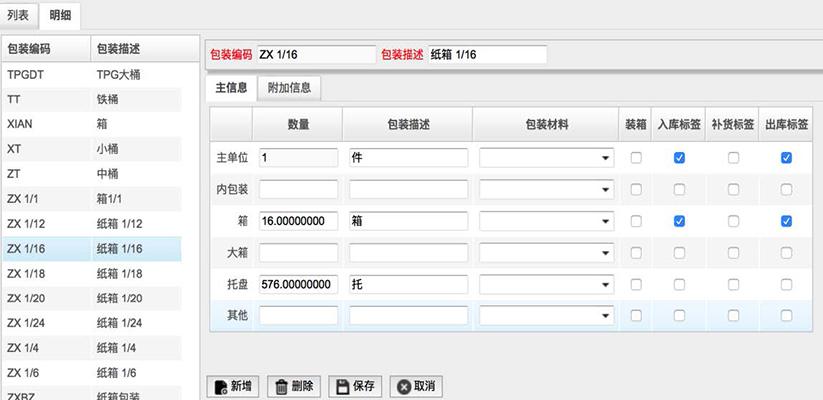Click 包装描述 field containing 件
This screenshot has height=400, width=823.
pyautogui.click(x=408, y=157)
